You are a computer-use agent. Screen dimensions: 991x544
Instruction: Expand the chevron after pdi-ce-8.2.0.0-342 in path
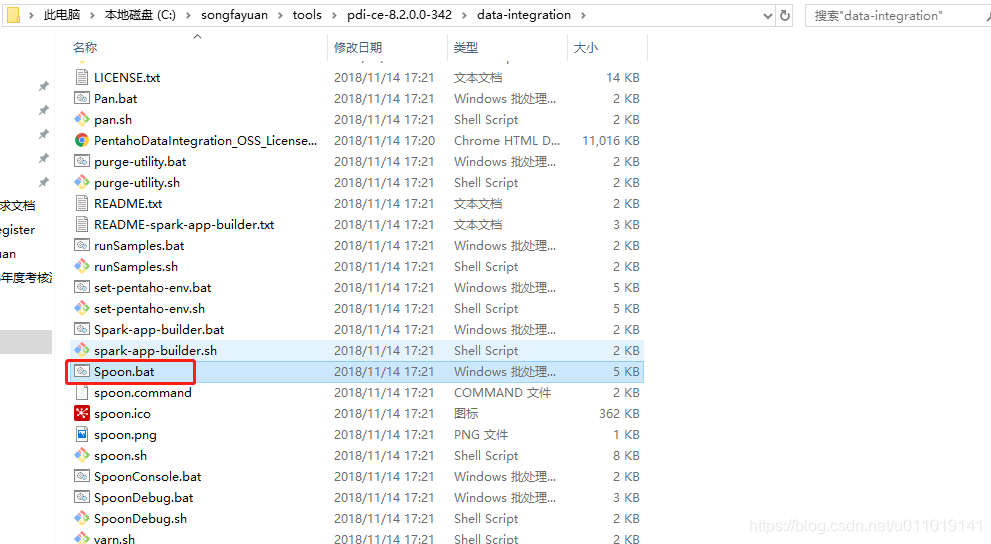pos(465,15)
